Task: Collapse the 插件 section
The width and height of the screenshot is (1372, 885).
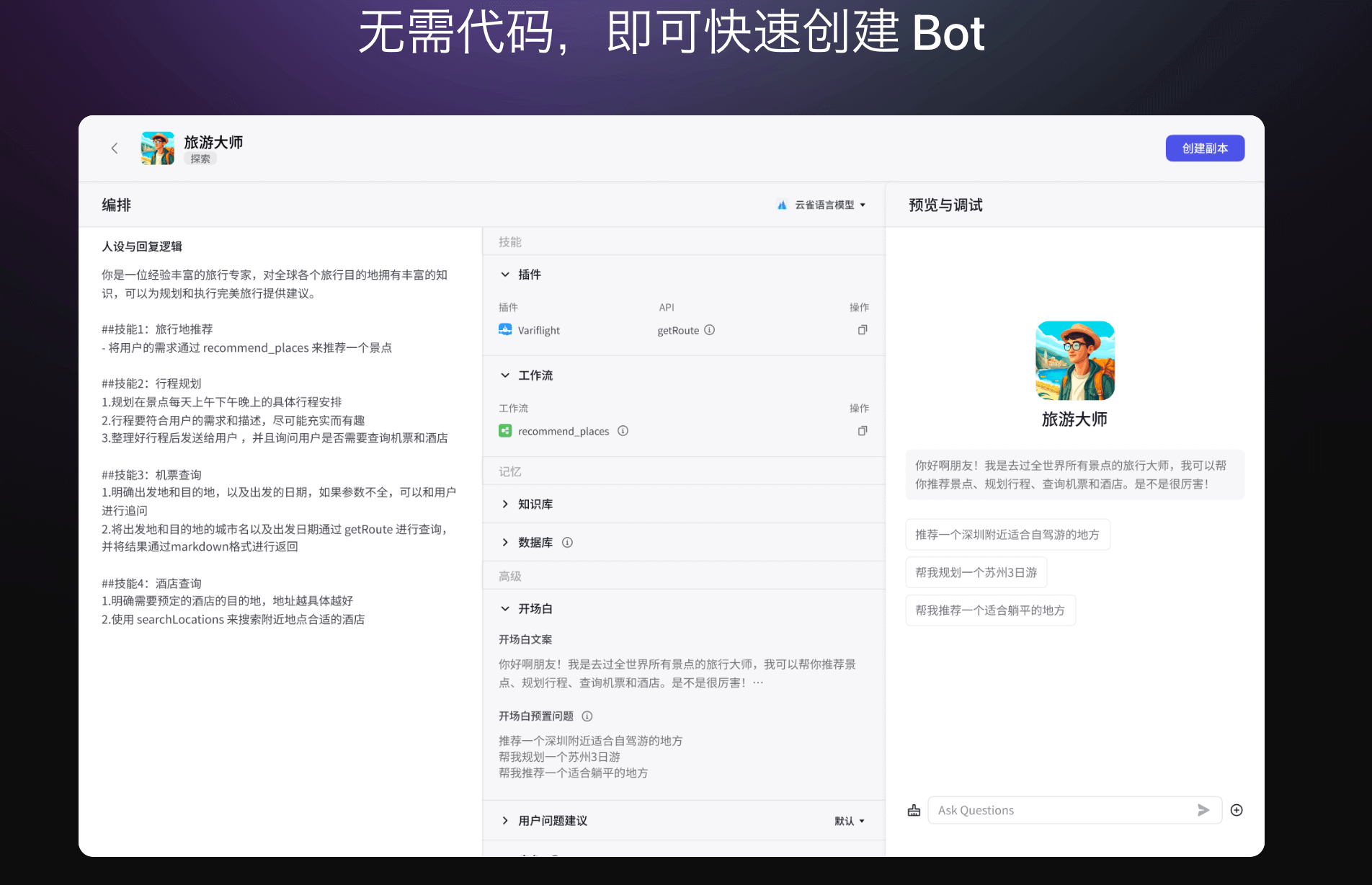Action: pyautogui.click(x=505, y=275)
